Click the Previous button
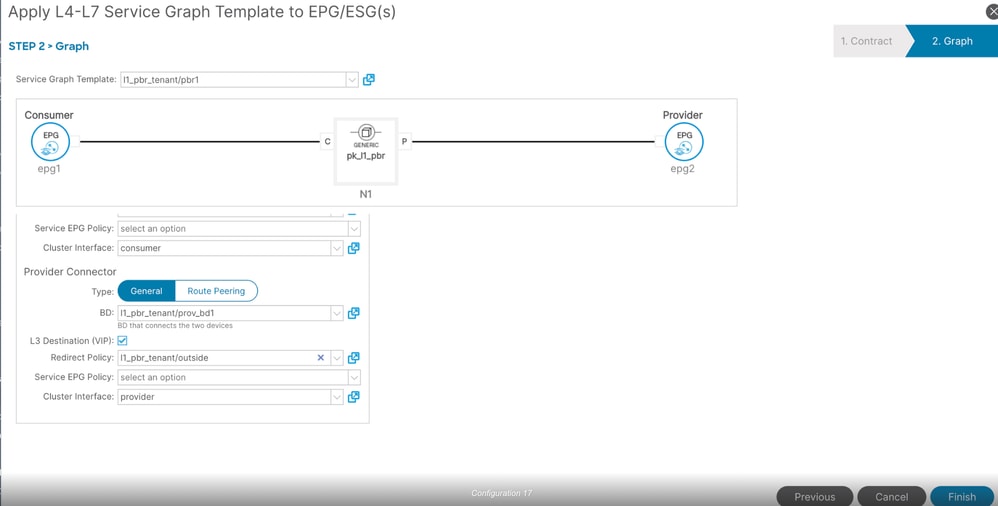This screenshot has width=998, height=506. click(x=815, y=496)
